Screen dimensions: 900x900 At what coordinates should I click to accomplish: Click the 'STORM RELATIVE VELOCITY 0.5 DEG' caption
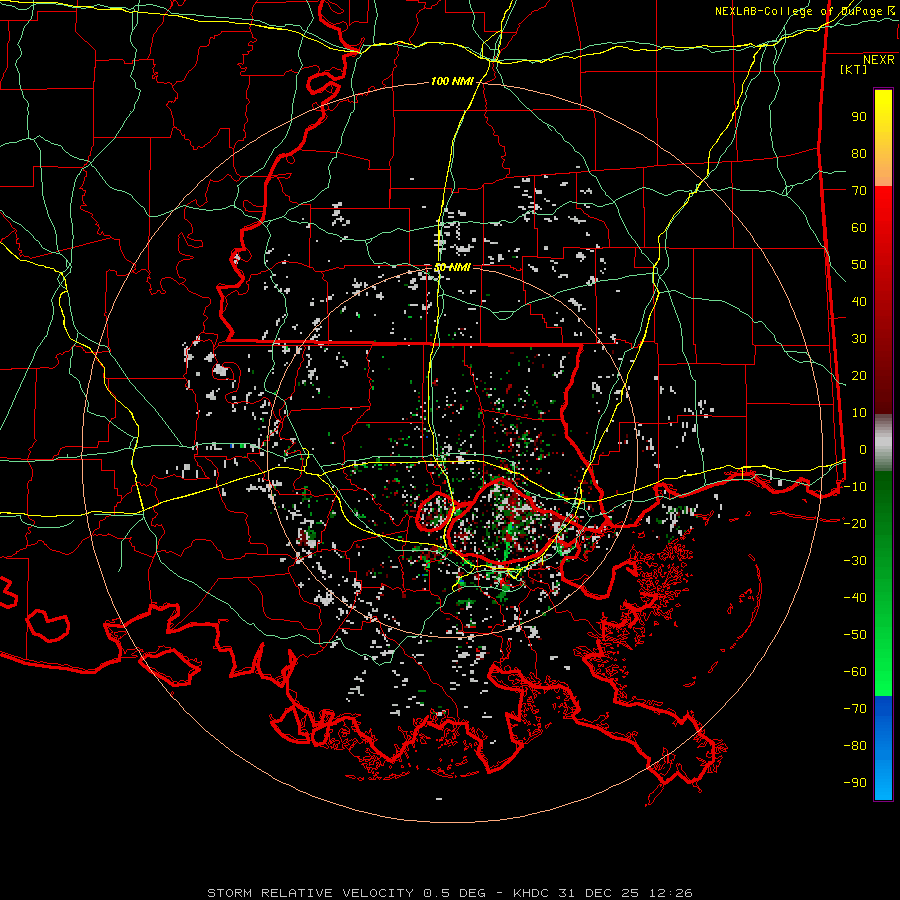click(346, 893)
